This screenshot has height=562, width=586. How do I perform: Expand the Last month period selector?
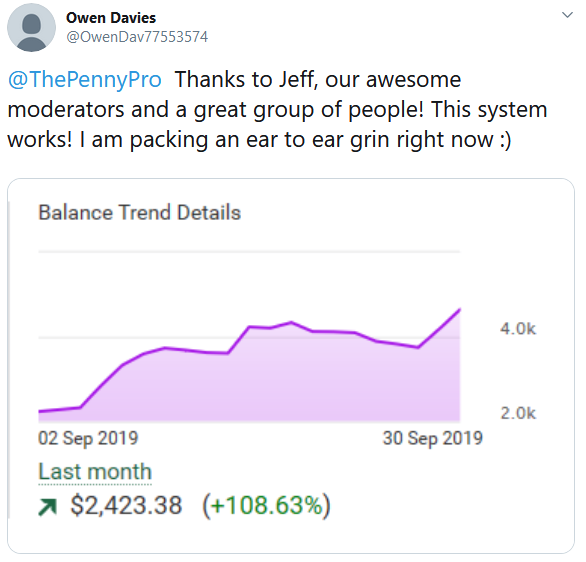pos(95,472)
